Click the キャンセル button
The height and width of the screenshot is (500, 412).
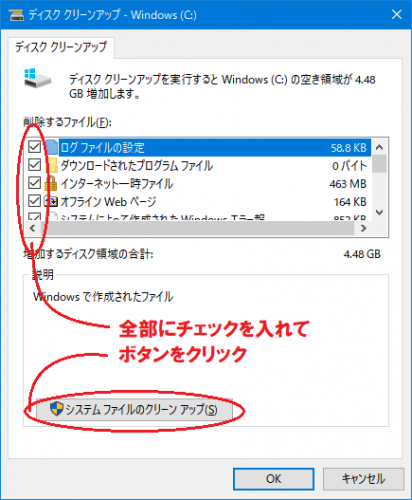point(363,479)
